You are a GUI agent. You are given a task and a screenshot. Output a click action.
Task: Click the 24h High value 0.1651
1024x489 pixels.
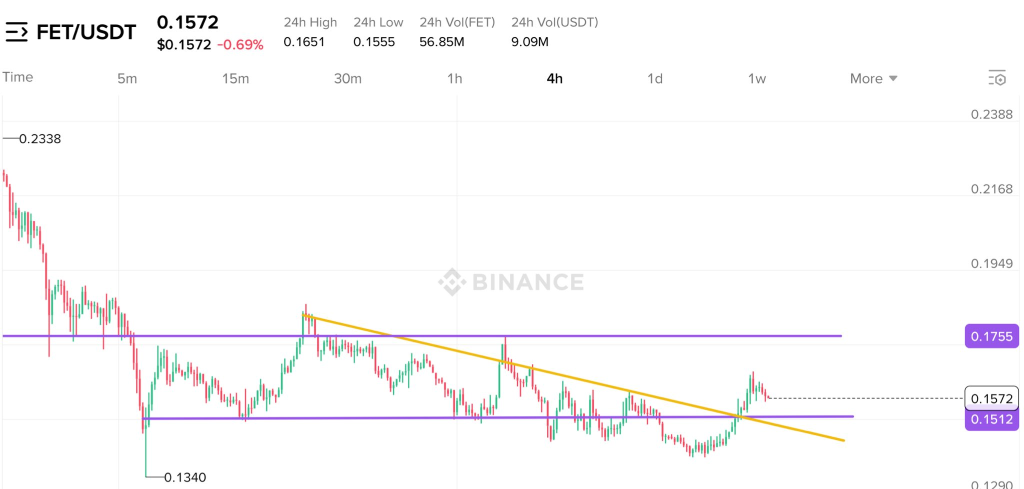[304, 42]
